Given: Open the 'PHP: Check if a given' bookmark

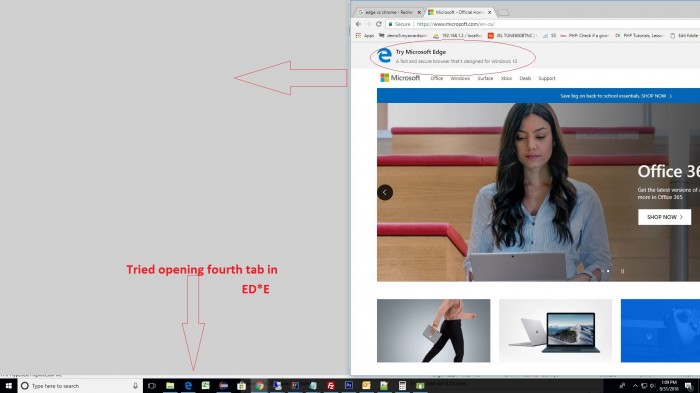Looking at the screenshot, I should [585, 36].
